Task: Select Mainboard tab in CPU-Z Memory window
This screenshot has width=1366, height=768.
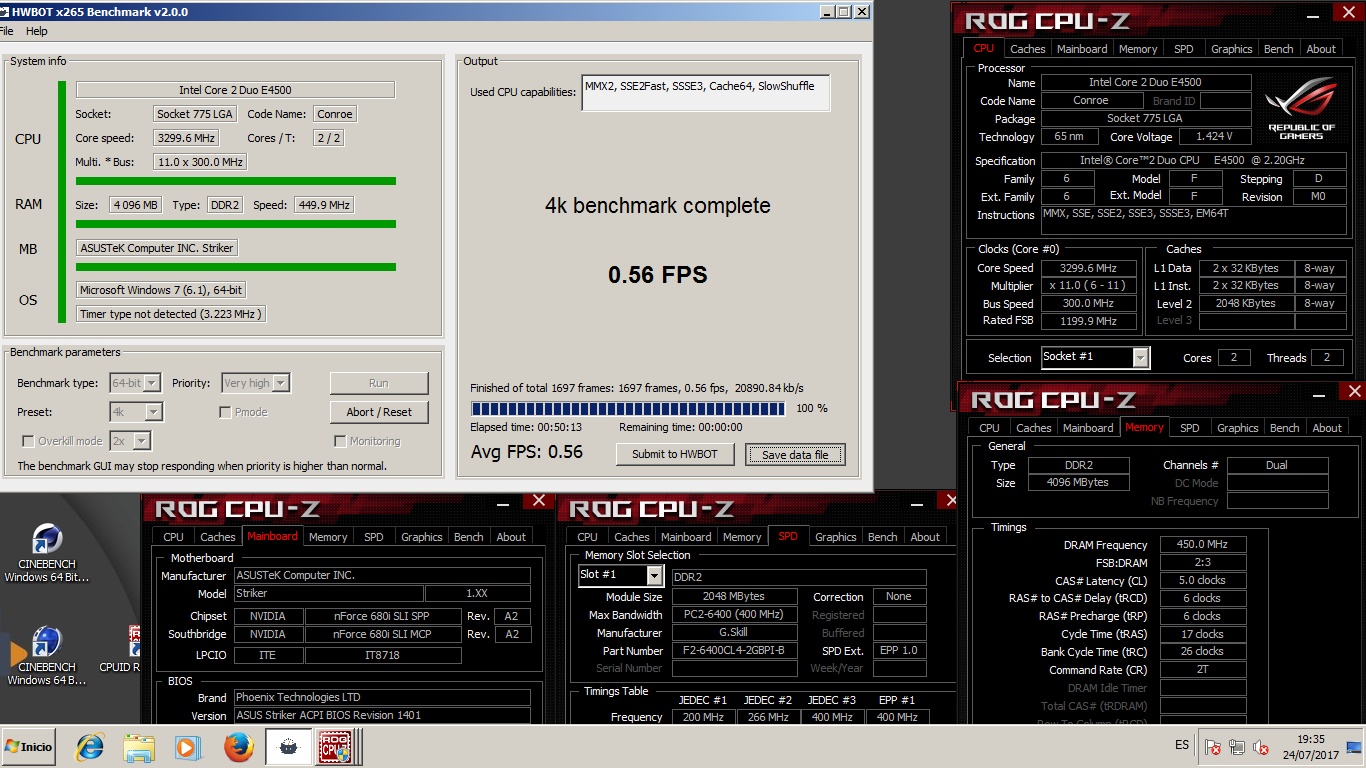Action: [1088, 428]
